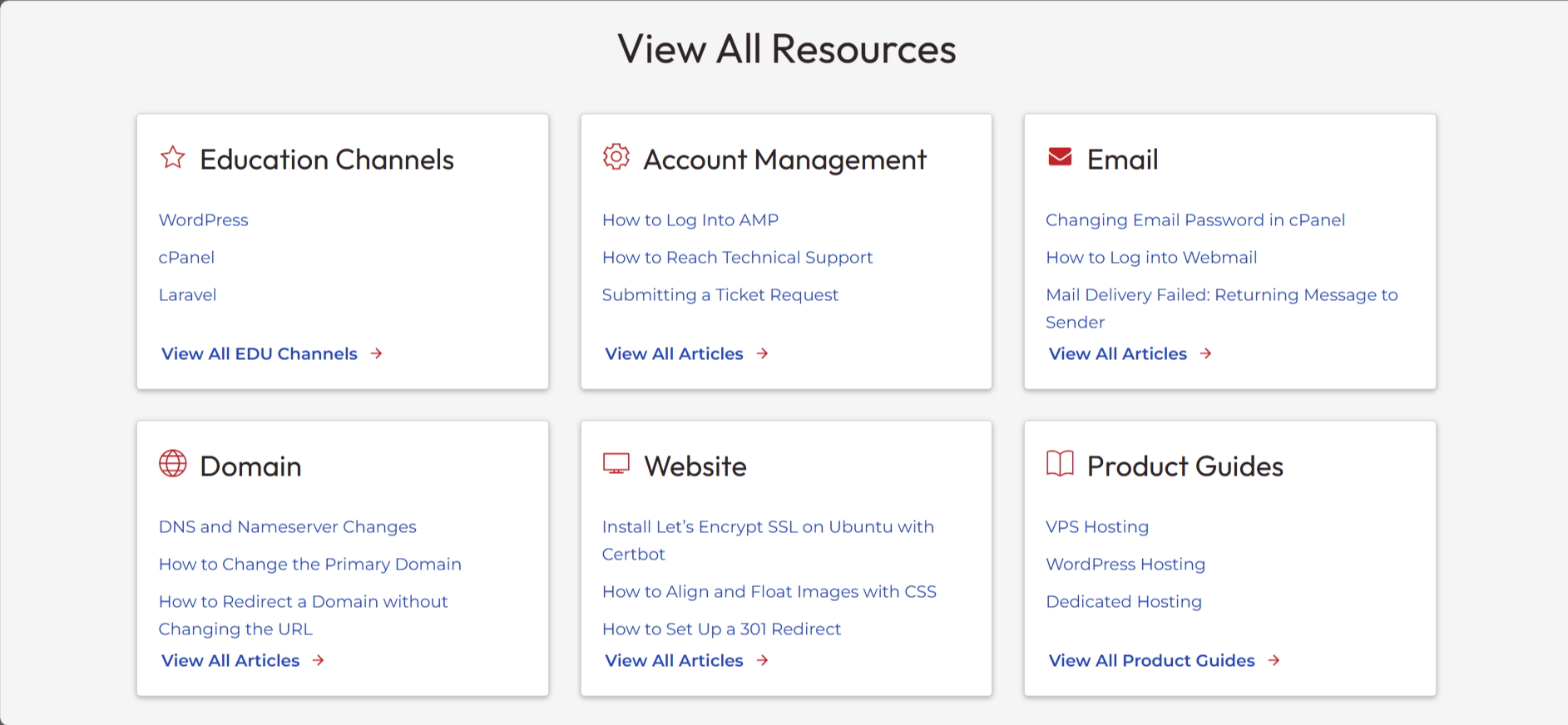Click arrow after Website's View All Articles
1568x725 pixels.
click(x=763, y=660)
